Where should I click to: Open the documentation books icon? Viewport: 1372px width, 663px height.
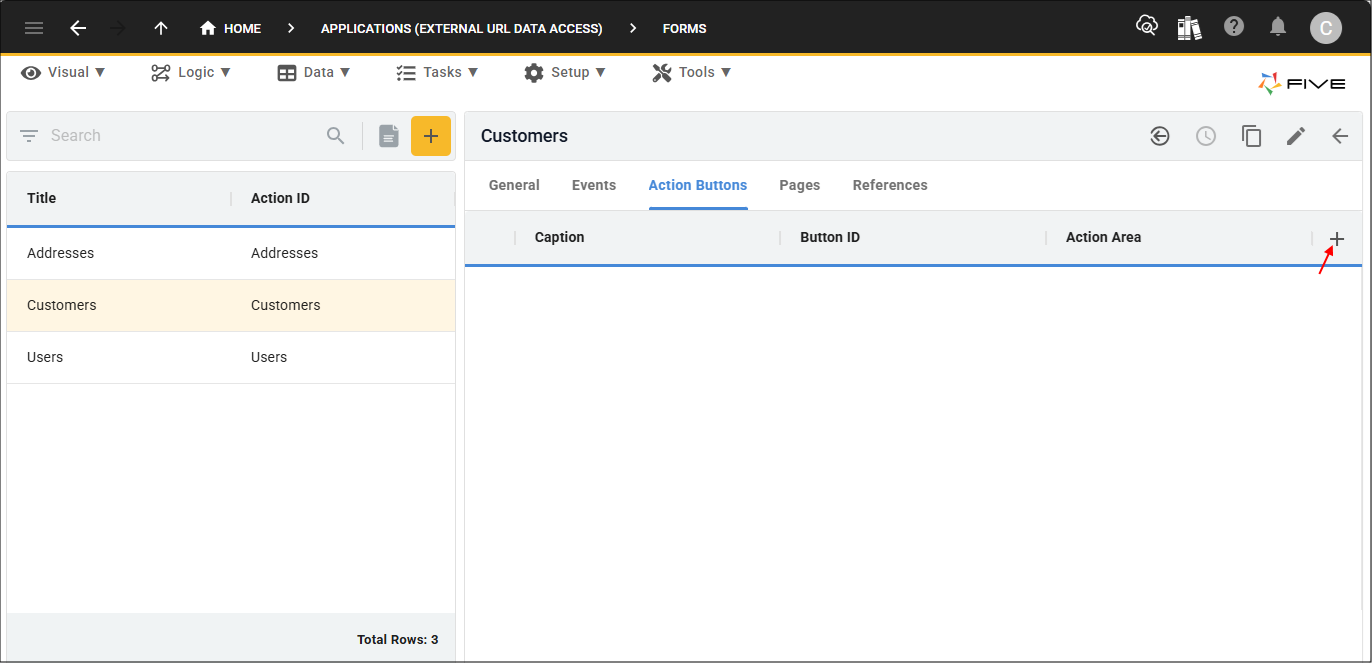[x=1189, y=28]
